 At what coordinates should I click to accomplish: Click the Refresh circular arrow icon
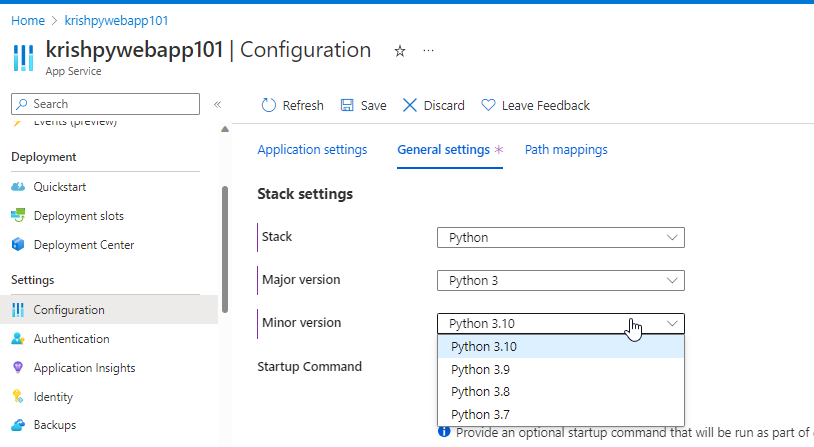pos(268,105)
